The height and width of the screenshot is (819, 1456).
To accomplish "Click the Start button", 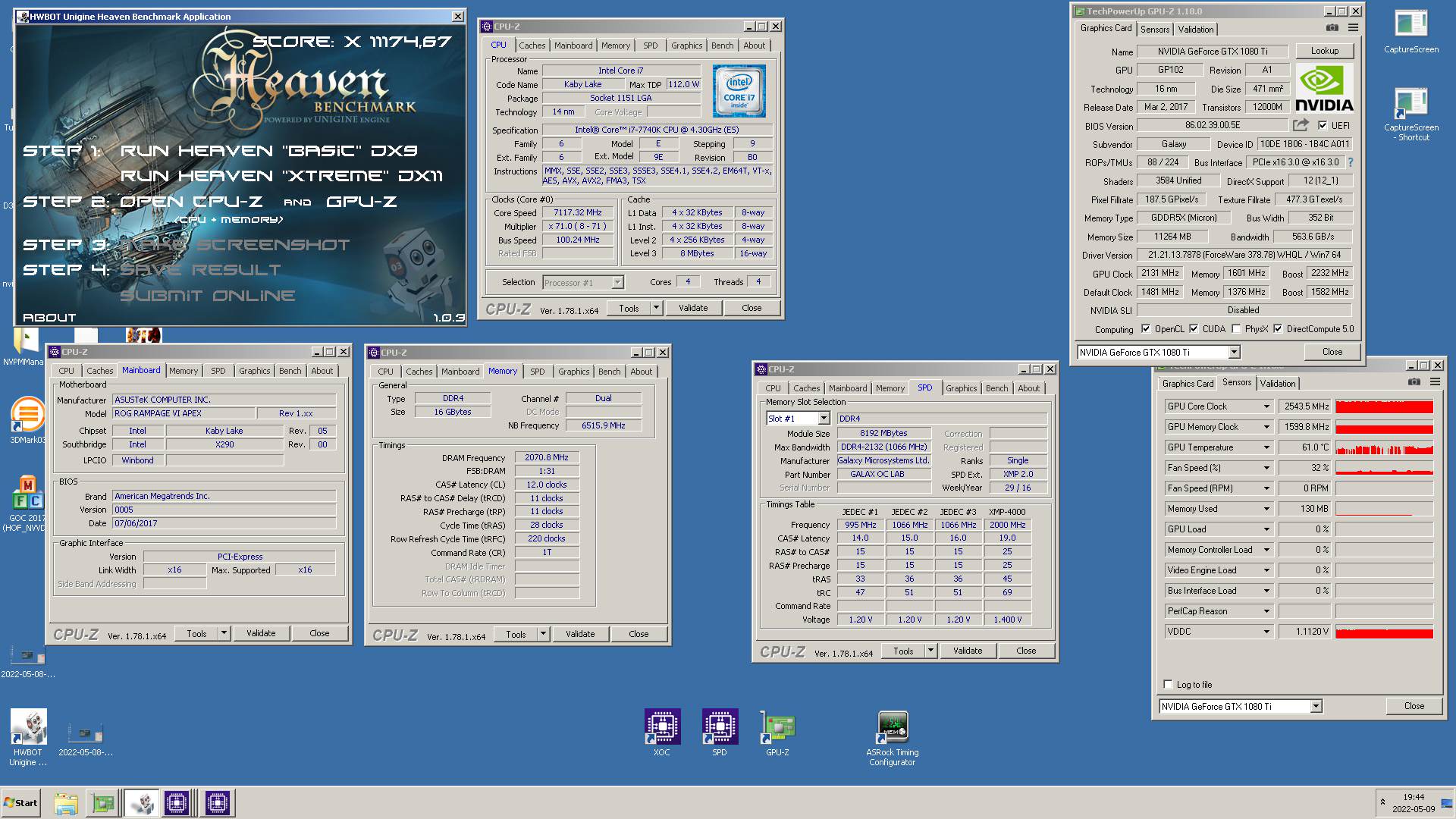I will tap(21, 803).
